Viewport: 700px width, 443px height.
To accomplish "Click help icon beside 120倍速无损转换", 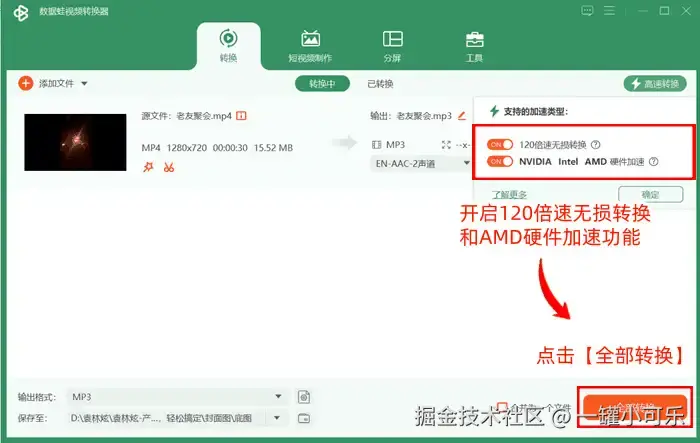I will 596,145.
